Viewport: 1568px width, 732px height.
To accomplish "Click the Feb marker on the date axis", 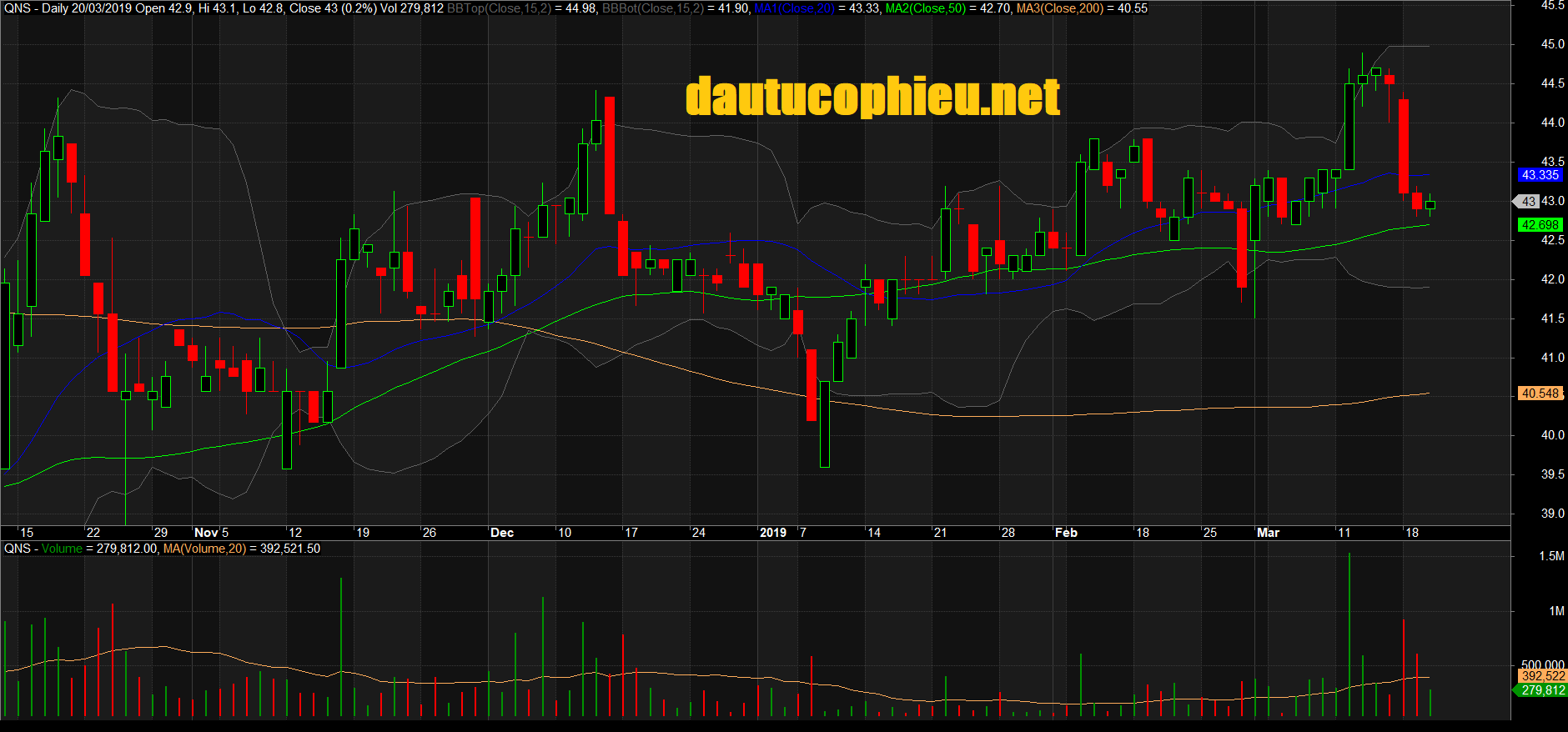I will (1066, 533).
